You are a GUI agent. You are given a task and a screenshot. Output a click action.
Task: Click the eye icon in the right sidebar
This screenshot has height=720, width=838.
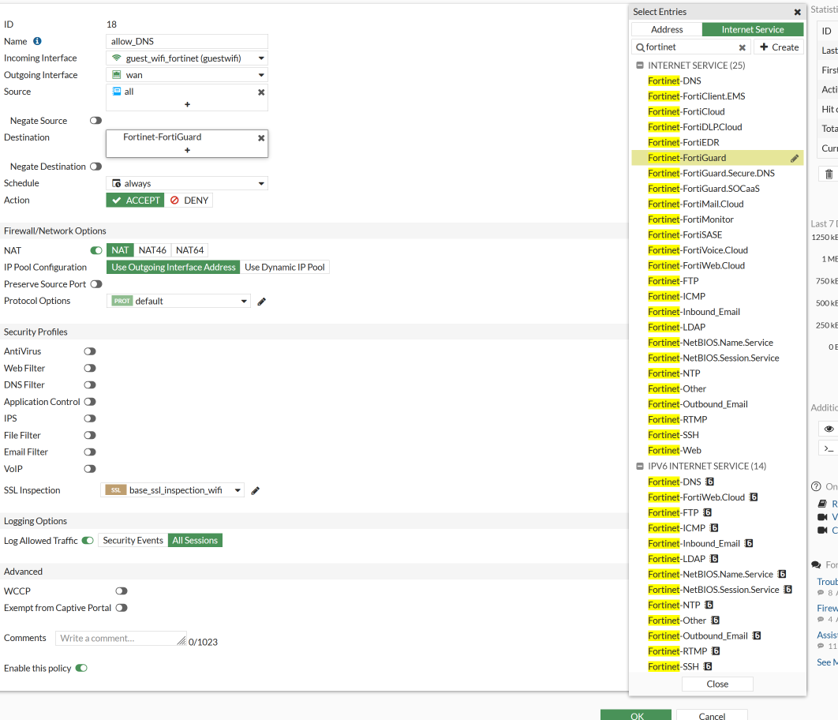pyautogui.click(x=829, y=429)
